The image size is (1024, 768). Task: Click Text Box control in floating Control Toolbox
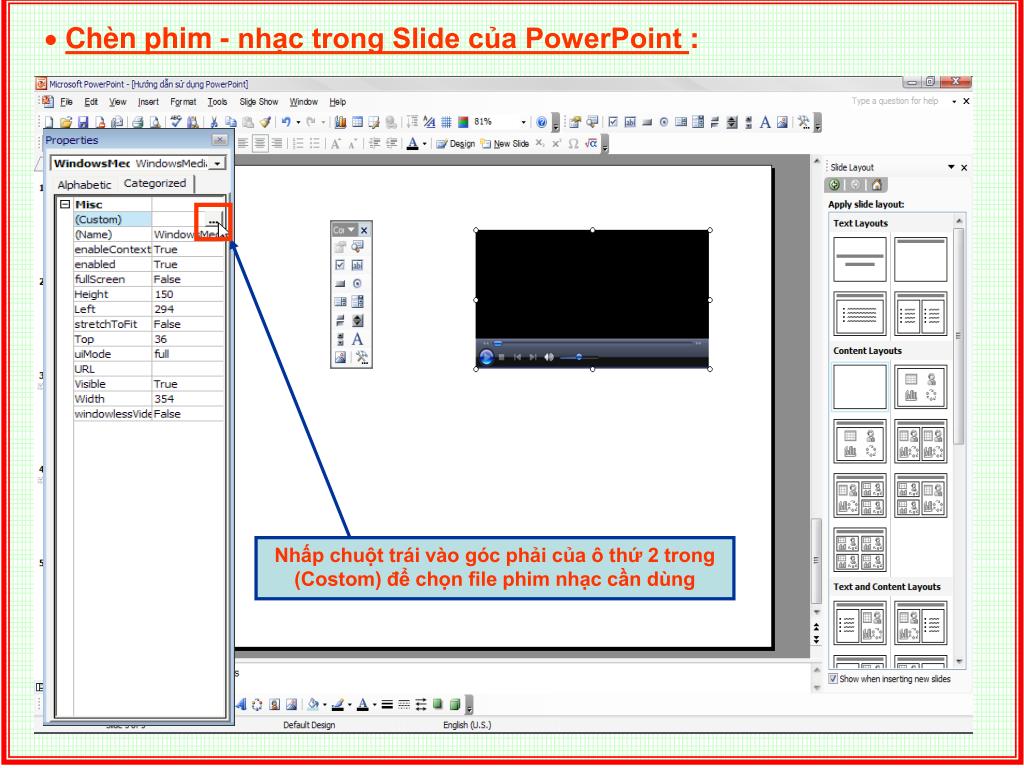point(357,265)
